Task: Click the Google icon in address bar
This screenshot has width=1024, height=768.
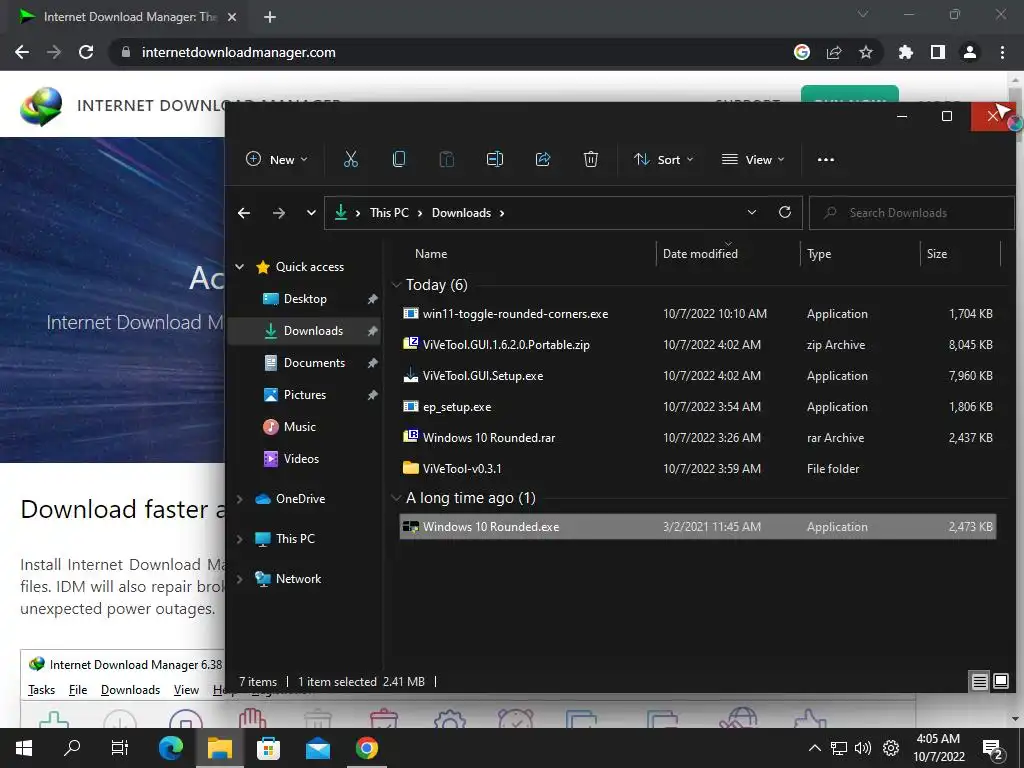Action: (x=802, y=52)
